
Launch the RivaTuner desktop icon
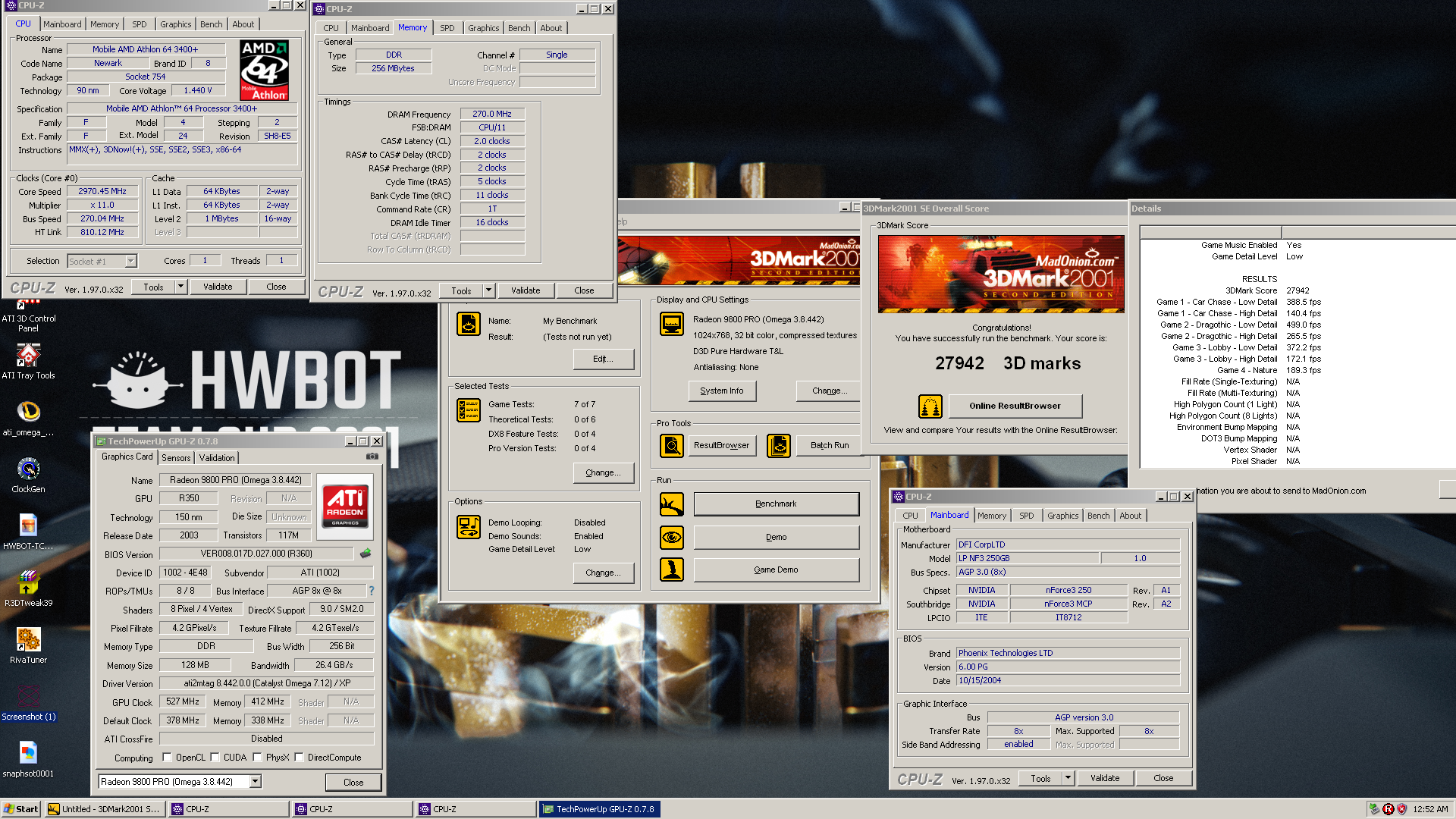pyautogui.click(x=28, y=646)
